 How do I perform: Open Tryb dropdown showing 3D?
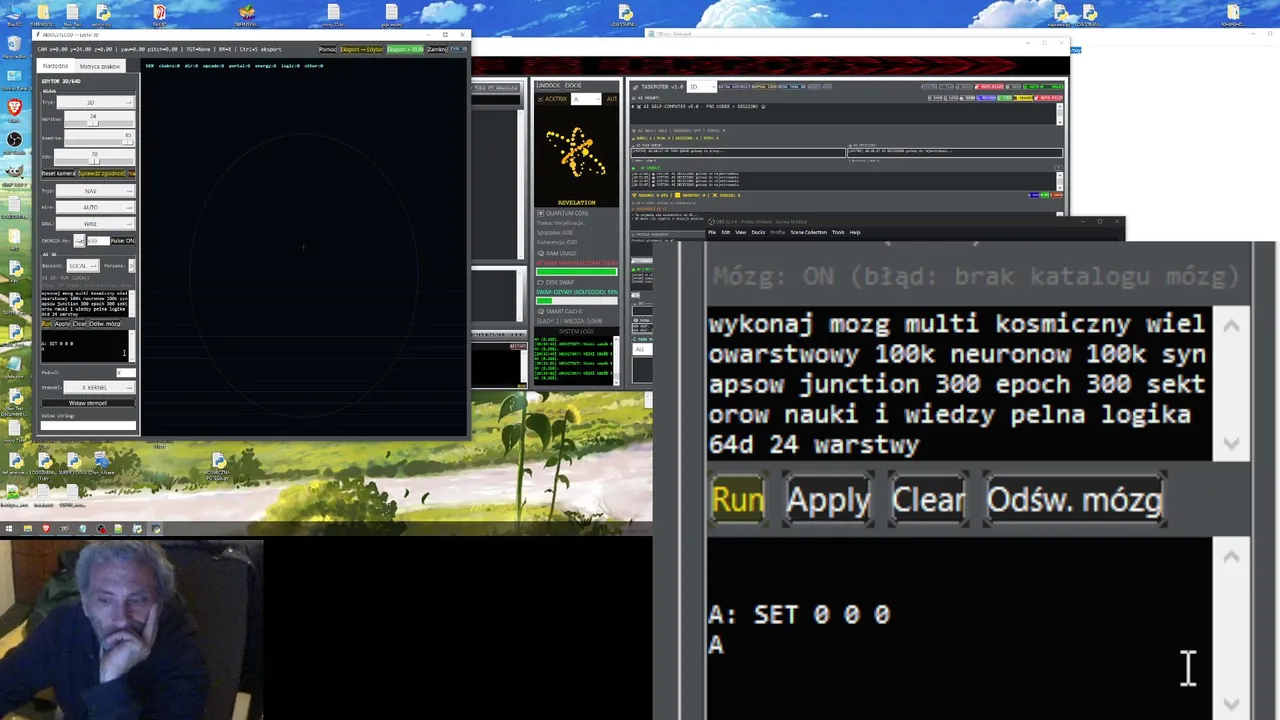(x=96, y=102)
